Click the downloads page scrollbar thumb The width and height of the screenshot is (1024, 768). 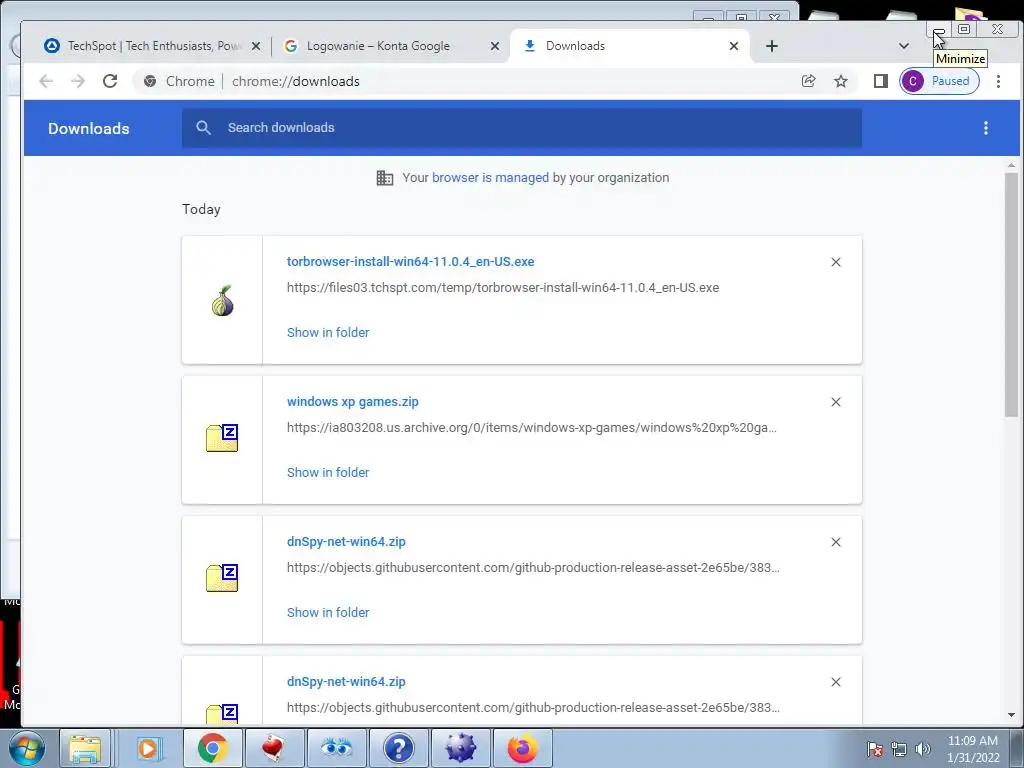click(x=1012, y=294)
